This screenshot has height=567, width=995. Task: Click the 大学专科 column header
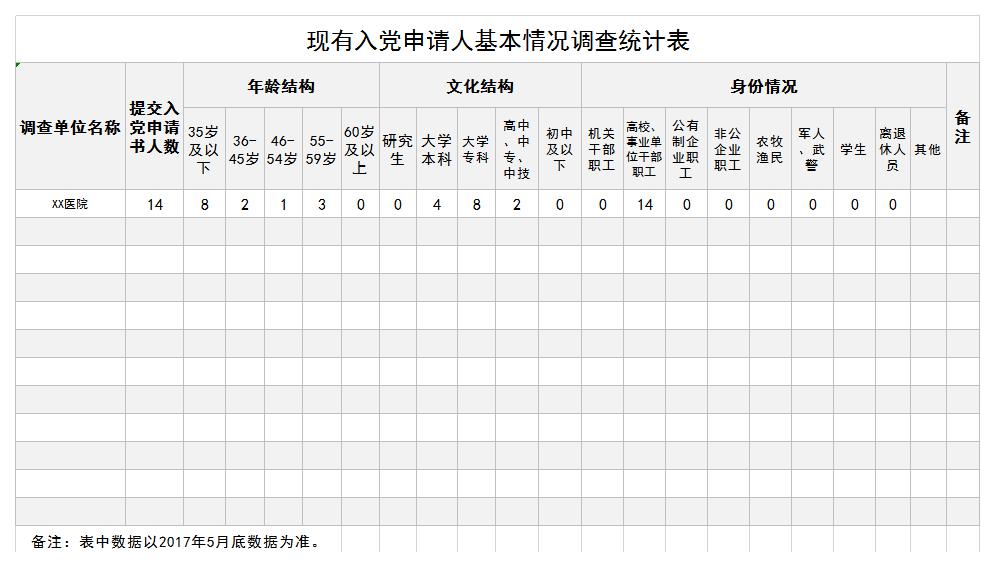pyautogui.click(x=476, y=149)
